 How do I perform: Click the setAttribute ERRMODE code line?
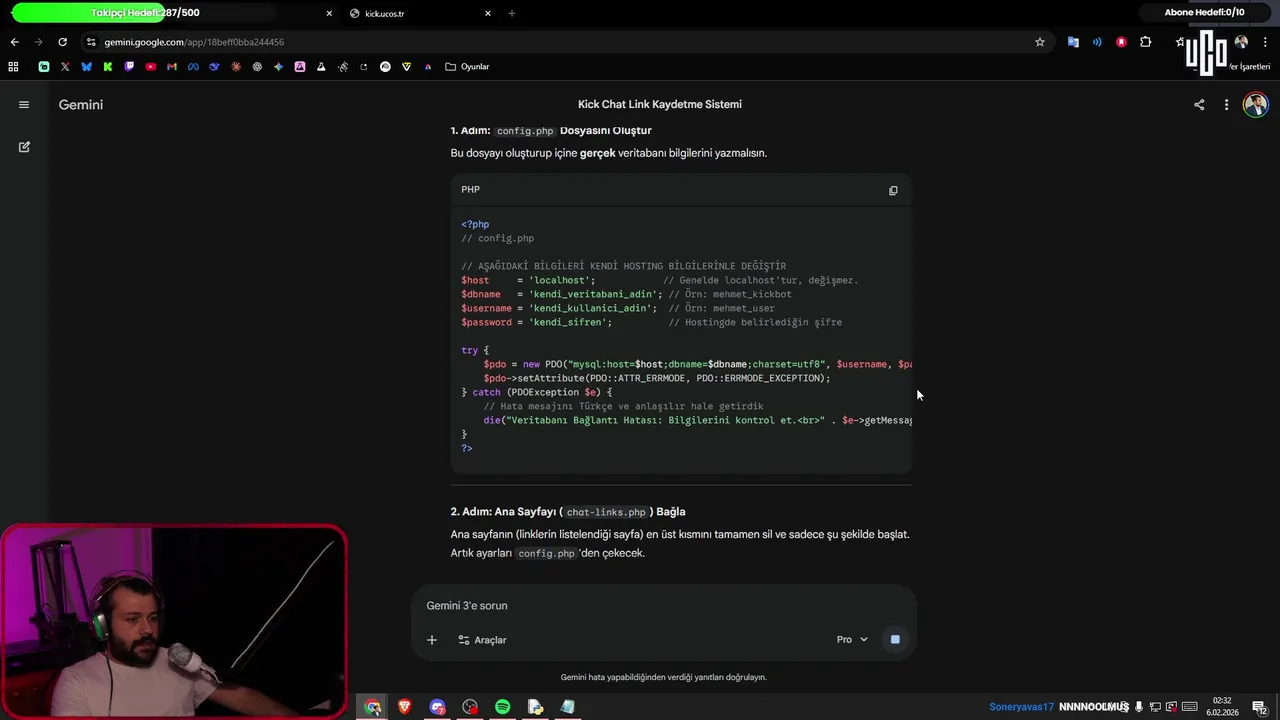[657, 378]
